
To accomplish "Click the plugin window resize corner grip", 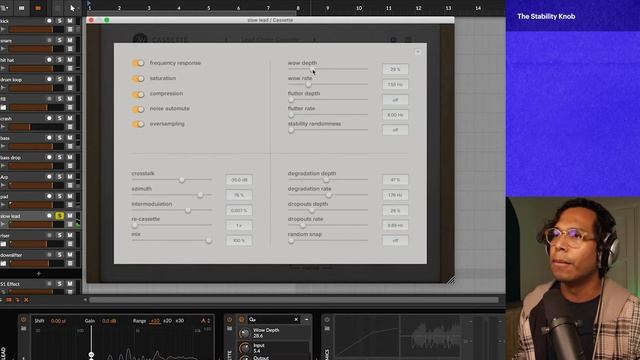I will click(451, 280).
